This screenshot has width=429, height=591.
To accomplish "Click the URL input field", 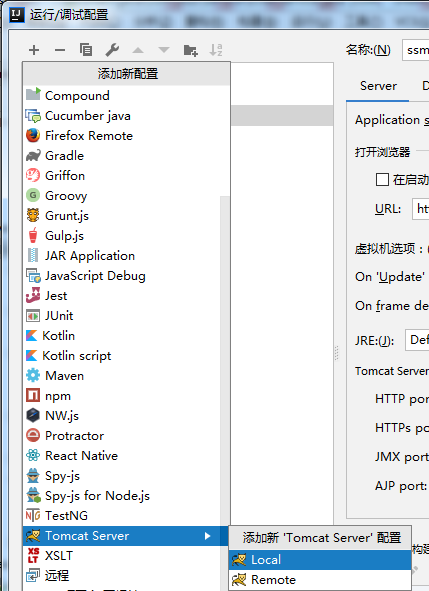I will pos(420,208).
